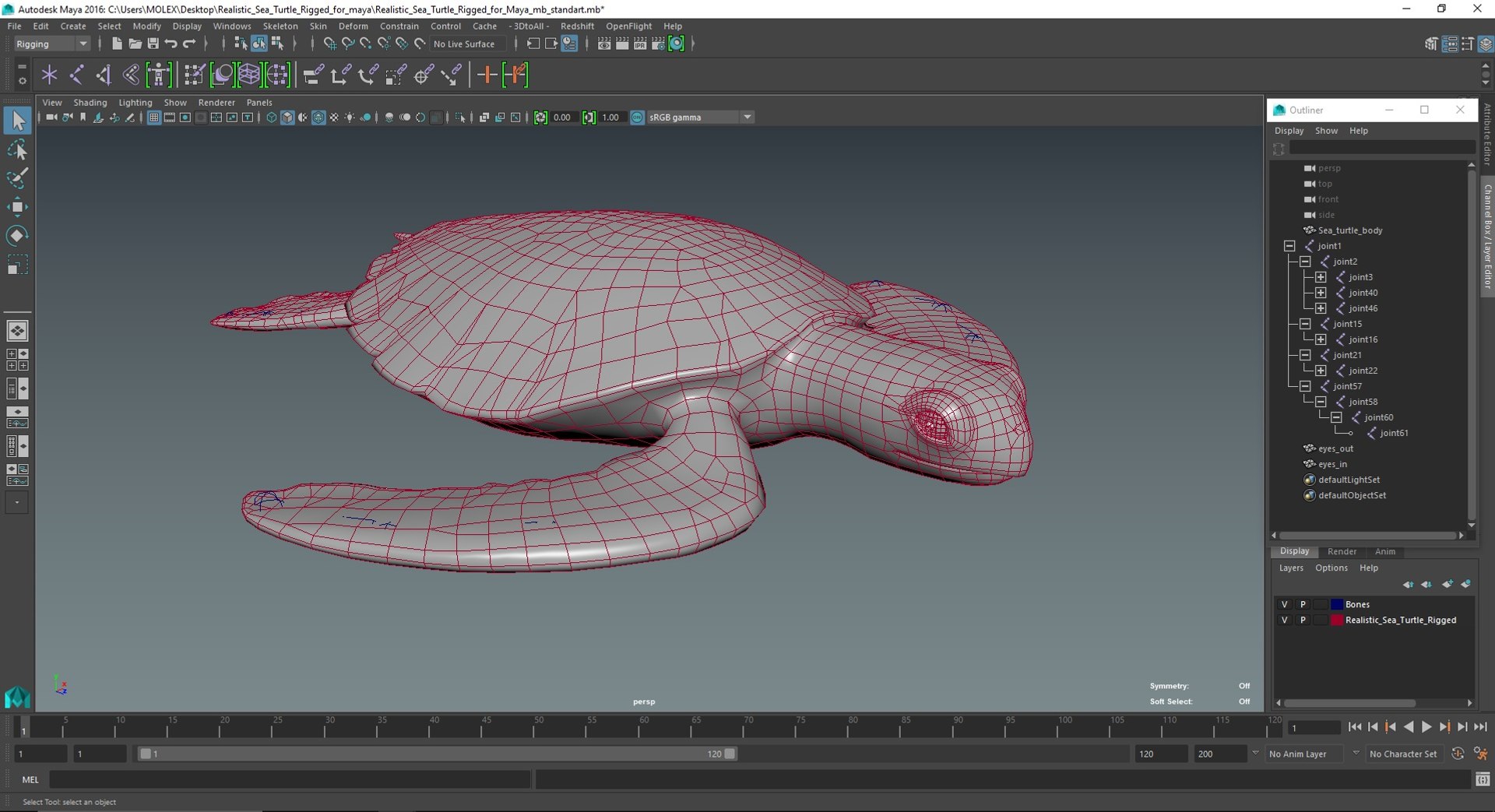Click the Undo icon in status line
The image size is (1495, 812).
171,44
